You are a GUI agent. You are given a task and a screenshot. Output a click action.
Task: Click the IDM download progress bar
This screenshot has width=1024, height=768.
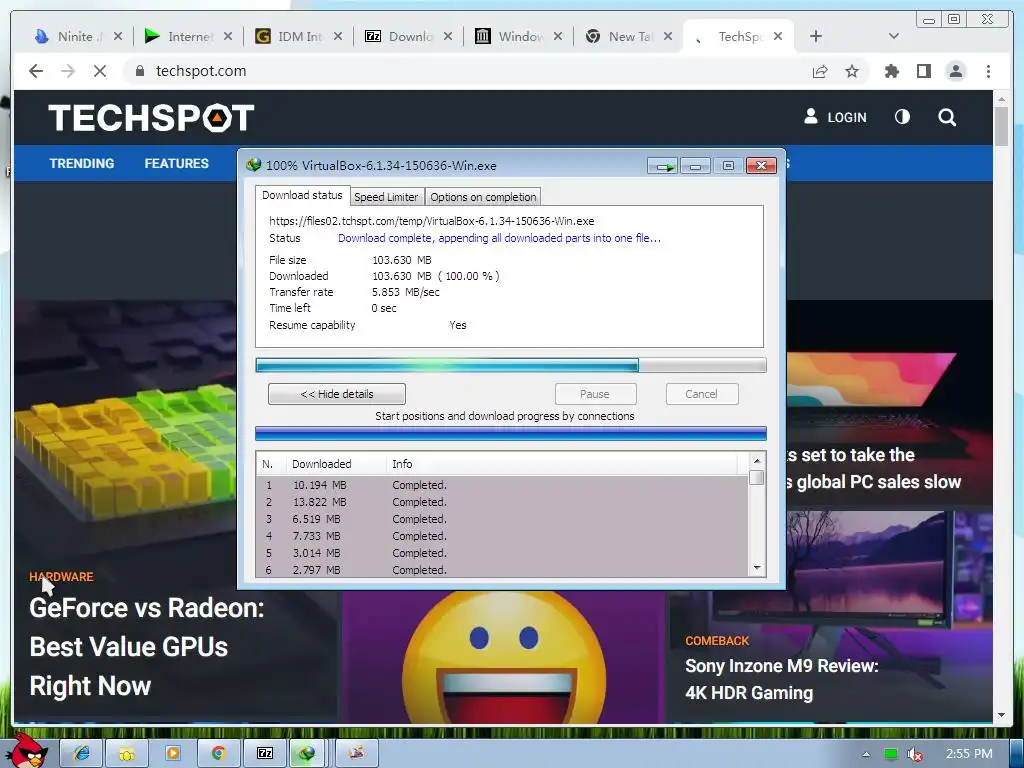point(511,365)
